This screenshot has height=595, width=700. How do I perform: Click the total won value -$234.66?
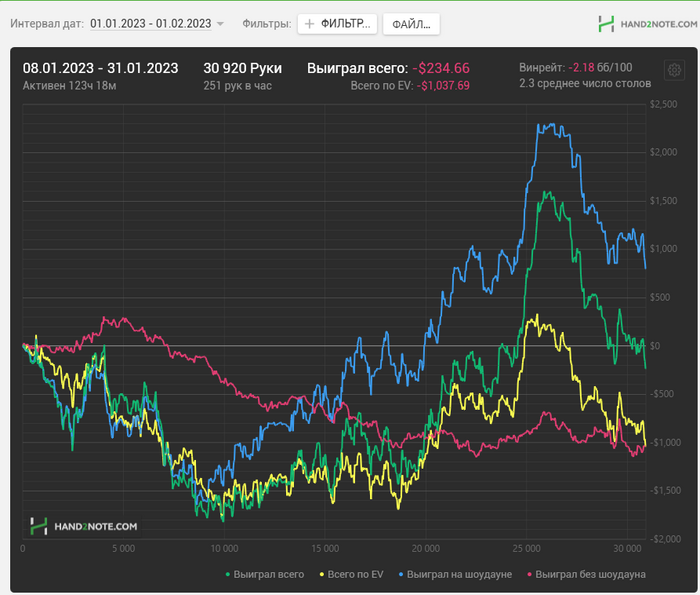(x=441, y=68)
